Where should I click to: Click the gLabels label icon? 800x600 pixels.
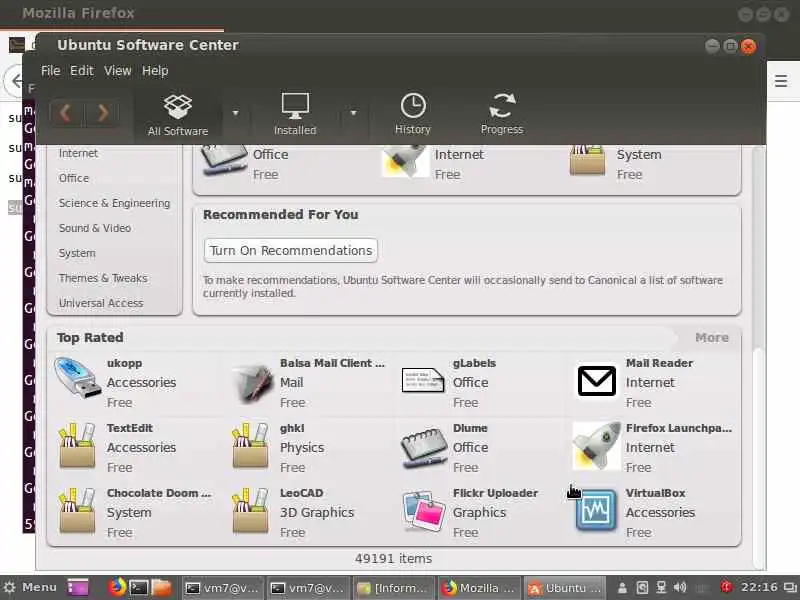422,380
